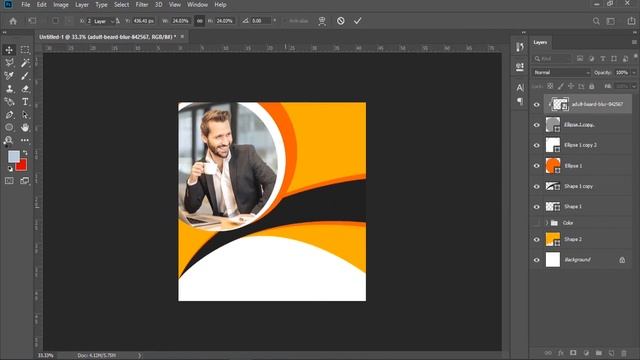Open the Opacity slider dropdown arrow
The image size is (640, 360).
coord(634,73)
